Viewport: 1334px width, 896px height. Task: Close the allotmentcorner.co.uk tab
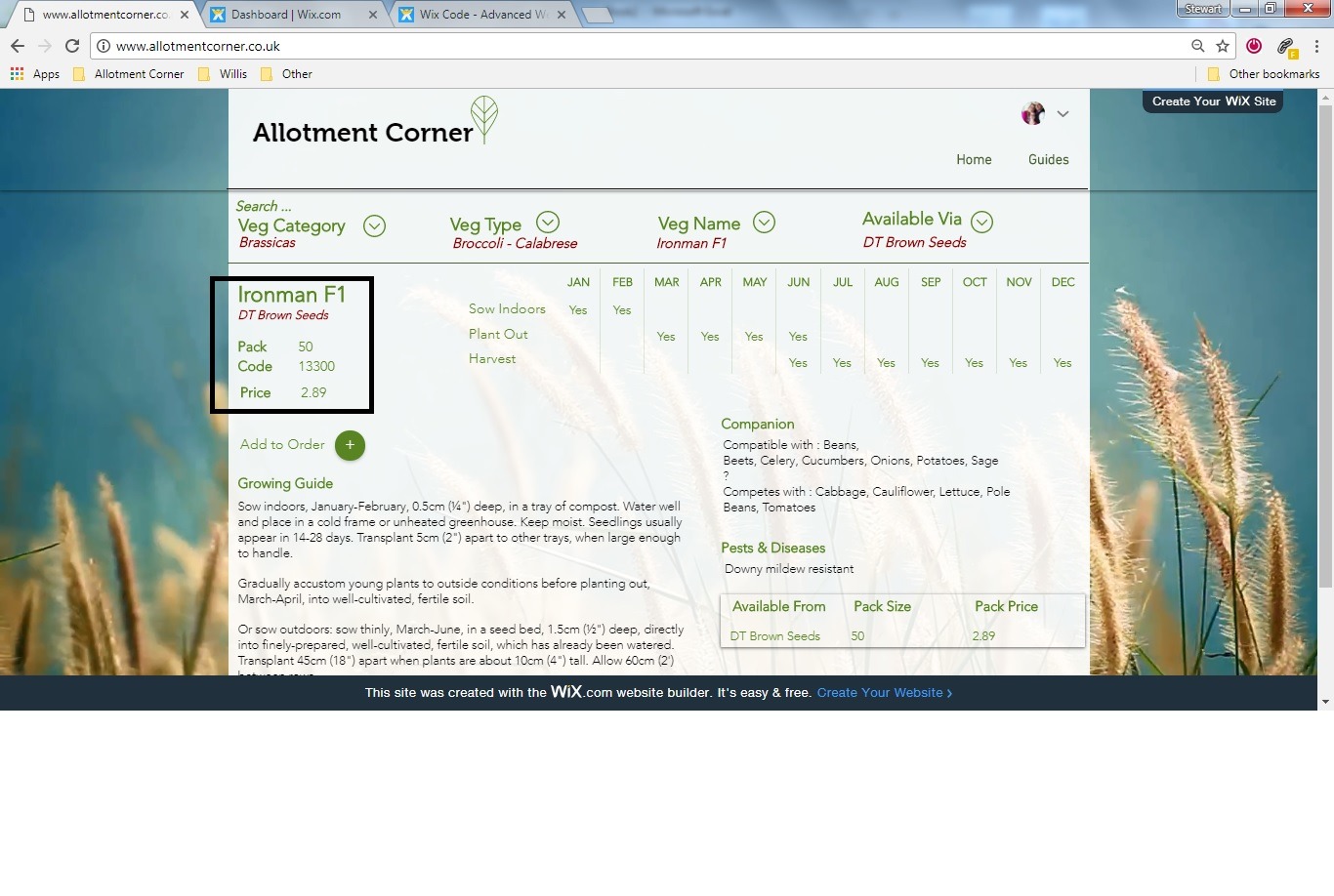(185, 15)
